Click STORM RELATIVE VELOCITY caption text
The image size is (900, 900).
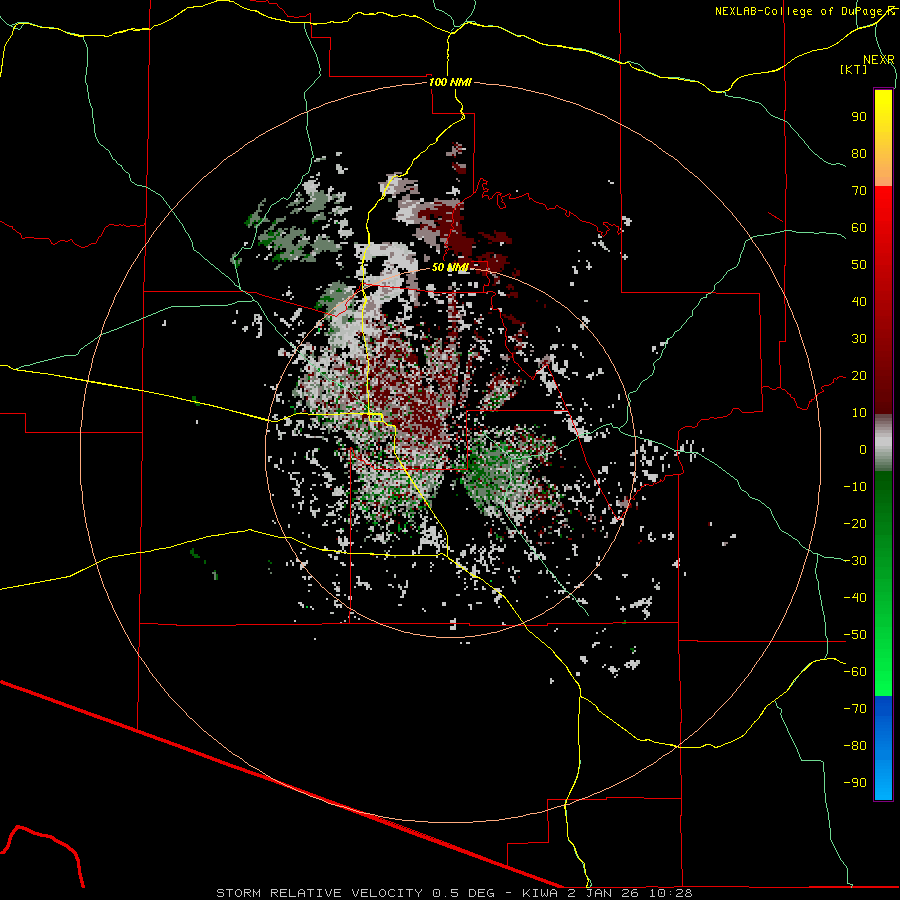[x=321, y=893]
